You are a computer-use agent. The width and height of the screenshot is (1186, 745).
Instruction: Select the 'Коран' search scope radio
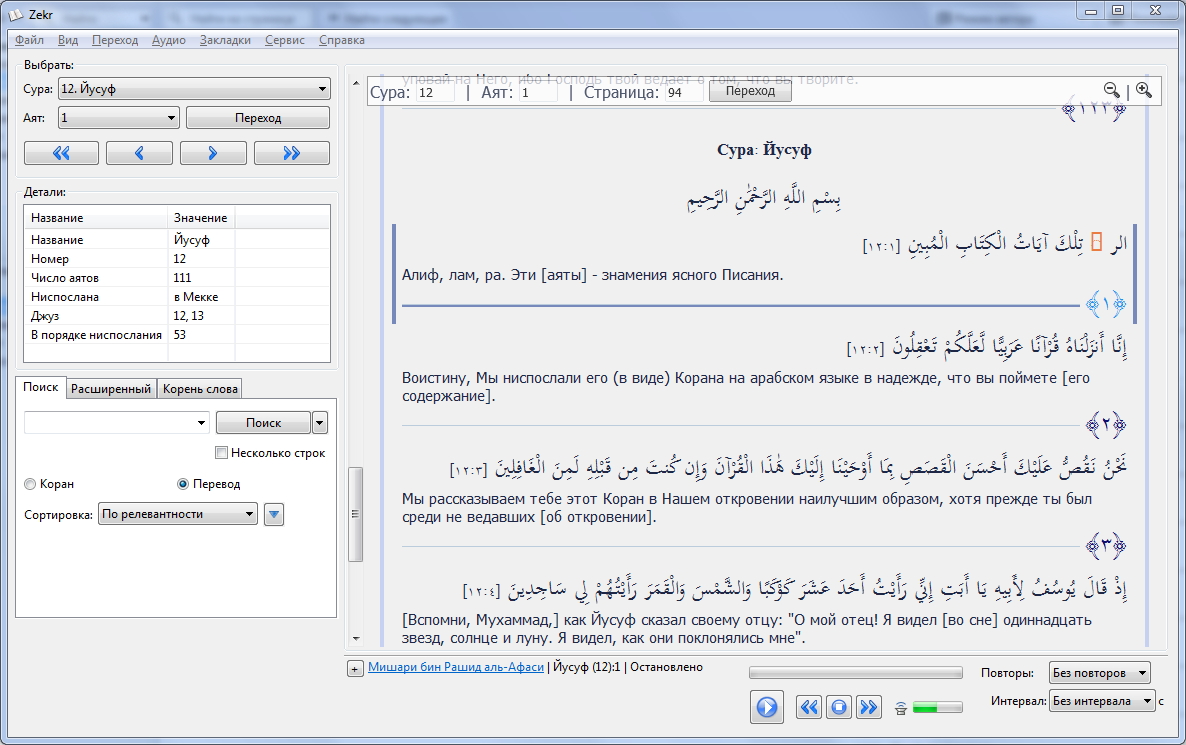click(30, 483)
